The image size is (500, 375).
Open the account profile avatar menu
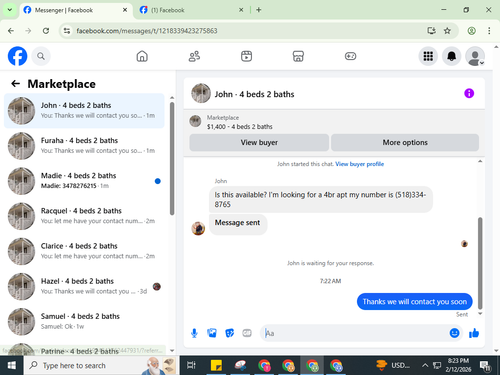pos(475,56)
